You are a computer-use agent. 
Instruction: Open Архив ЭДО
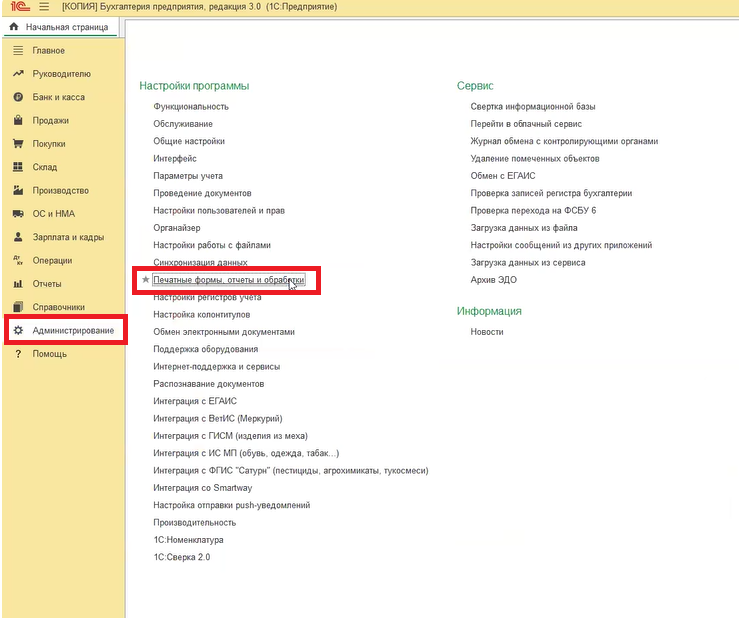click(x=493, y=280)
